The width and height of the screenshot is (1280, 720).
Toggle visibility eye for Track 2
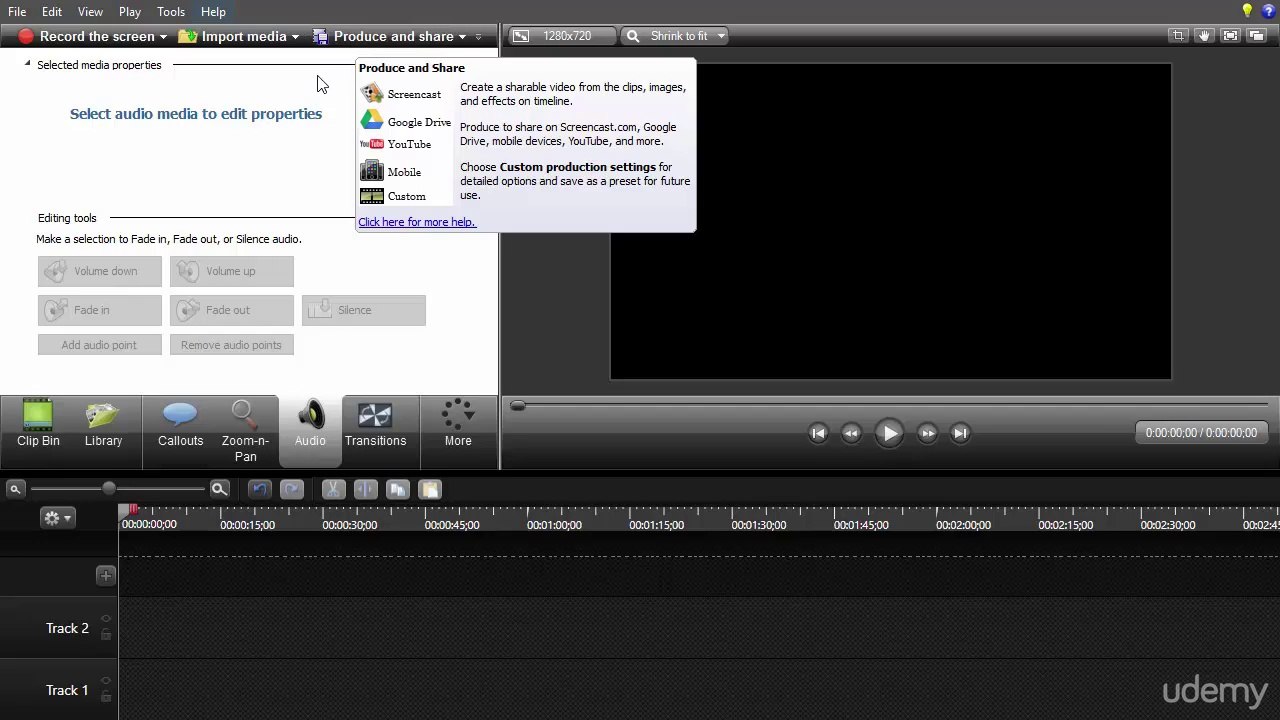pyautogui.click(x=106, y=620)
